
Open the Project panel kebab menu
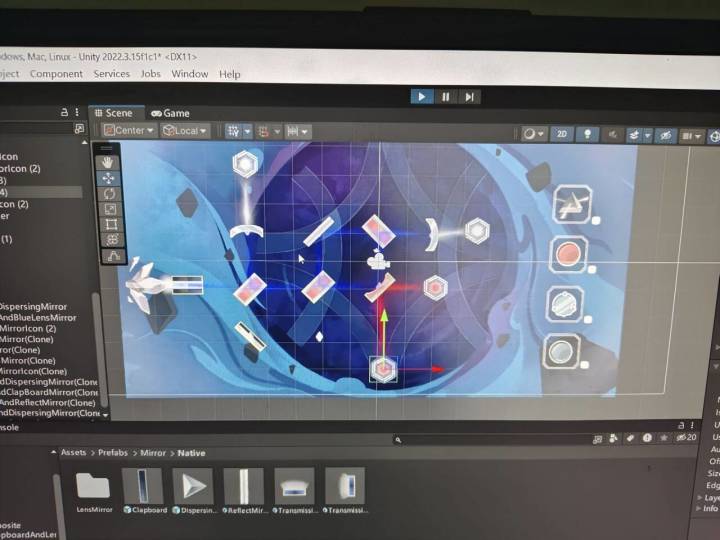[692, 425]
